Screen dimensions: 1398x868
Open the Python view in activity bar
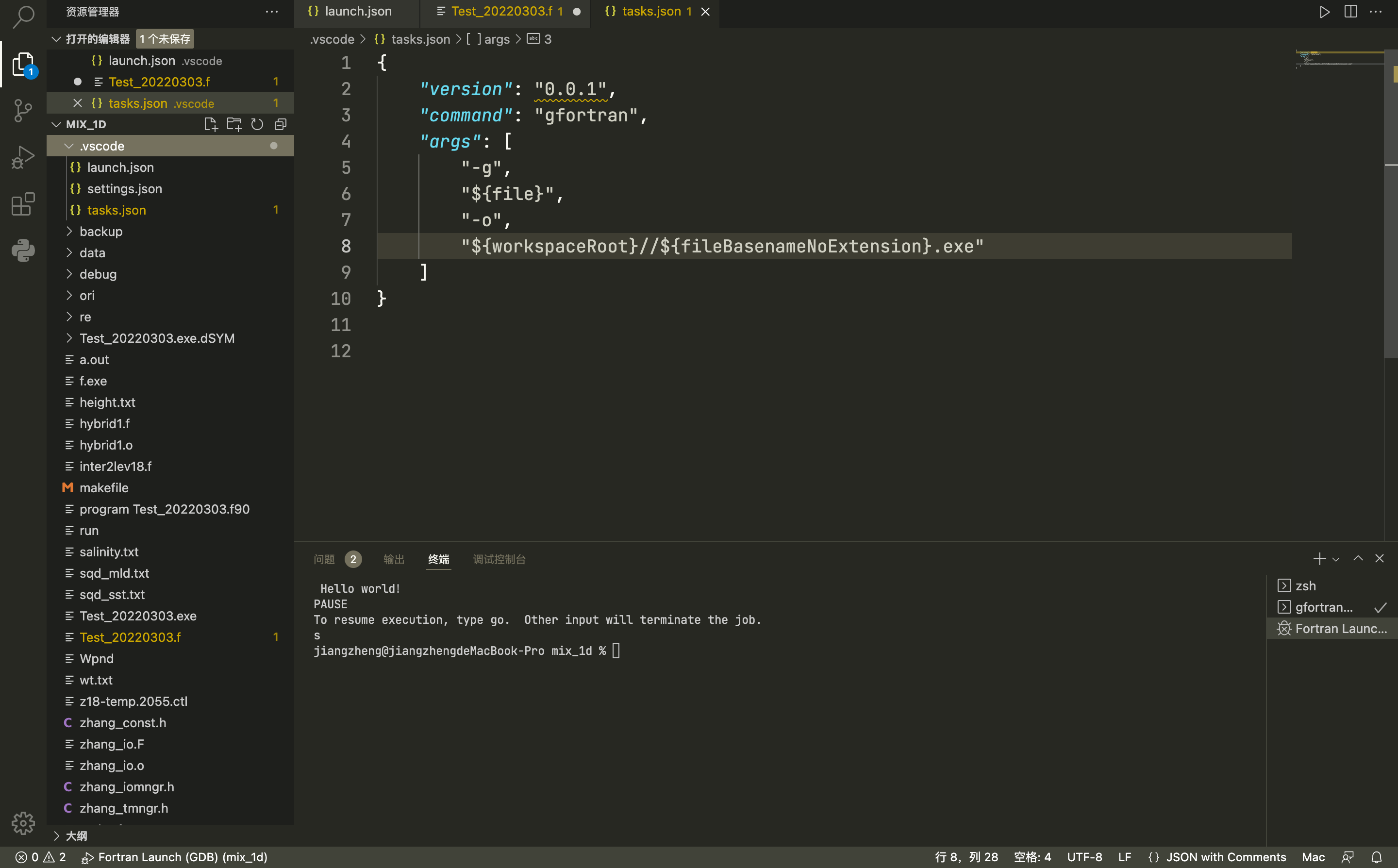tap(23, 250)
